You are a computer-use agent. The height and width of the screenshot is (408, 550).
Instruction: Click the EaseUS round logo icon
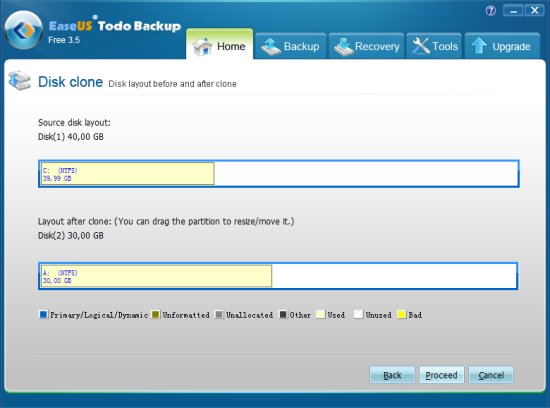pyautogui.click(x=24, y=30)
